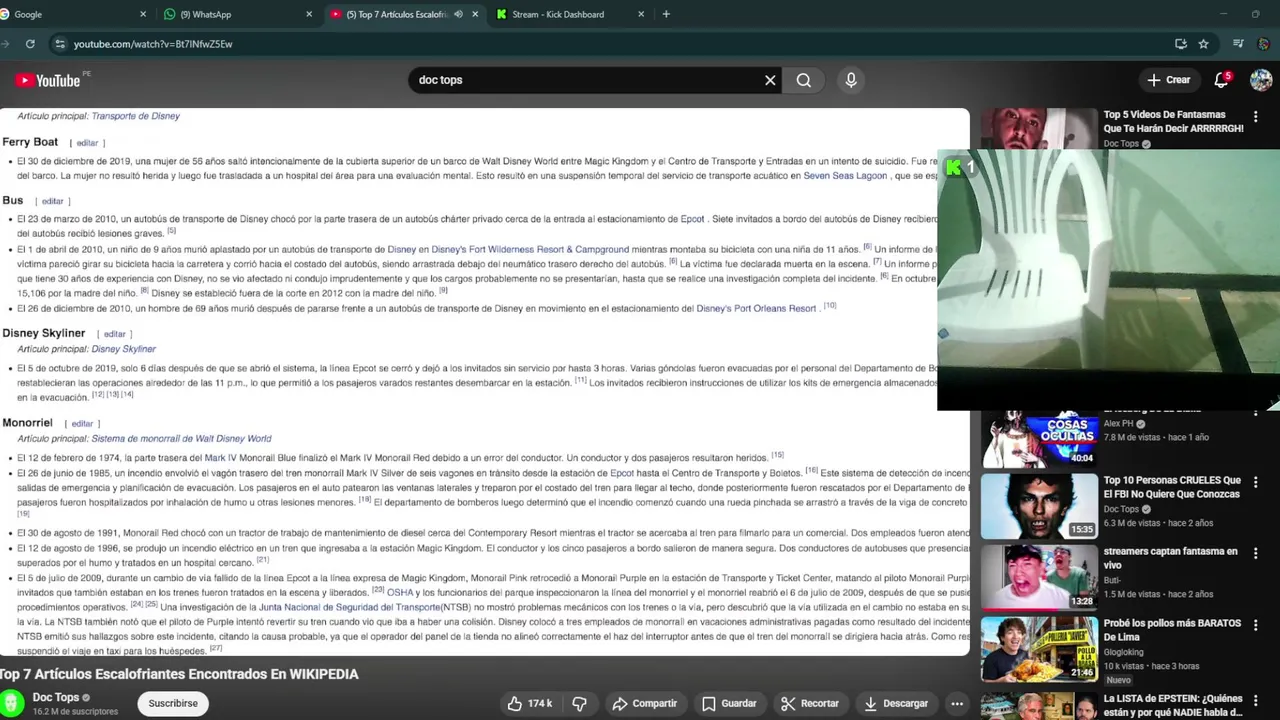Open the Doc Tops channel name
This screenshot has height=720, width=1280.
click(56, 697)
